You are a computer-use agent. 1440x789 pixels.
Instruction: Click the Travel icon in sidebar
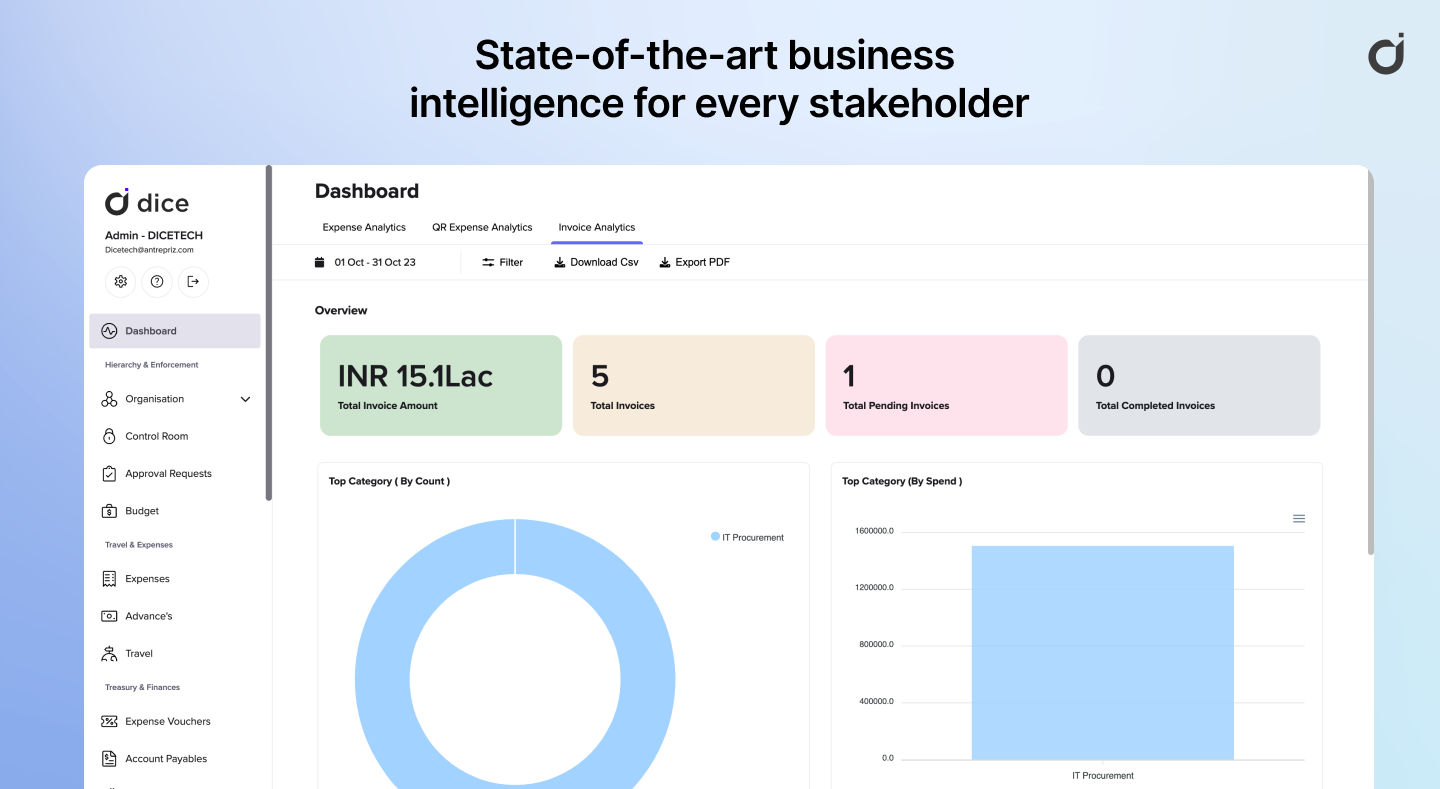[x=109, y=654]
